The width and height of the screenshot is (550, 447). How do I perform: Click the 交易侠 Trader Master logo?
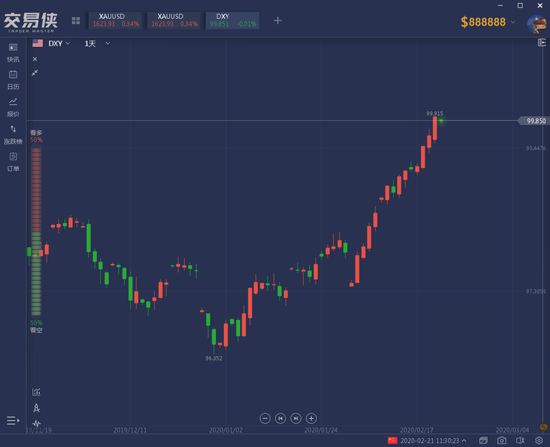coord(31,22)
